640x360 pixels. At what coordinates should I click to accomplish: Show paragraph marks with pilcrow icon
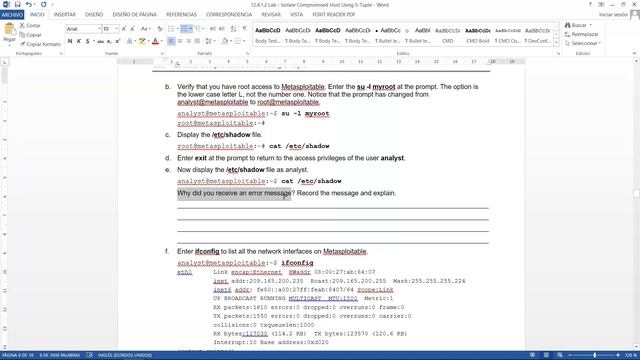point(244,29)
